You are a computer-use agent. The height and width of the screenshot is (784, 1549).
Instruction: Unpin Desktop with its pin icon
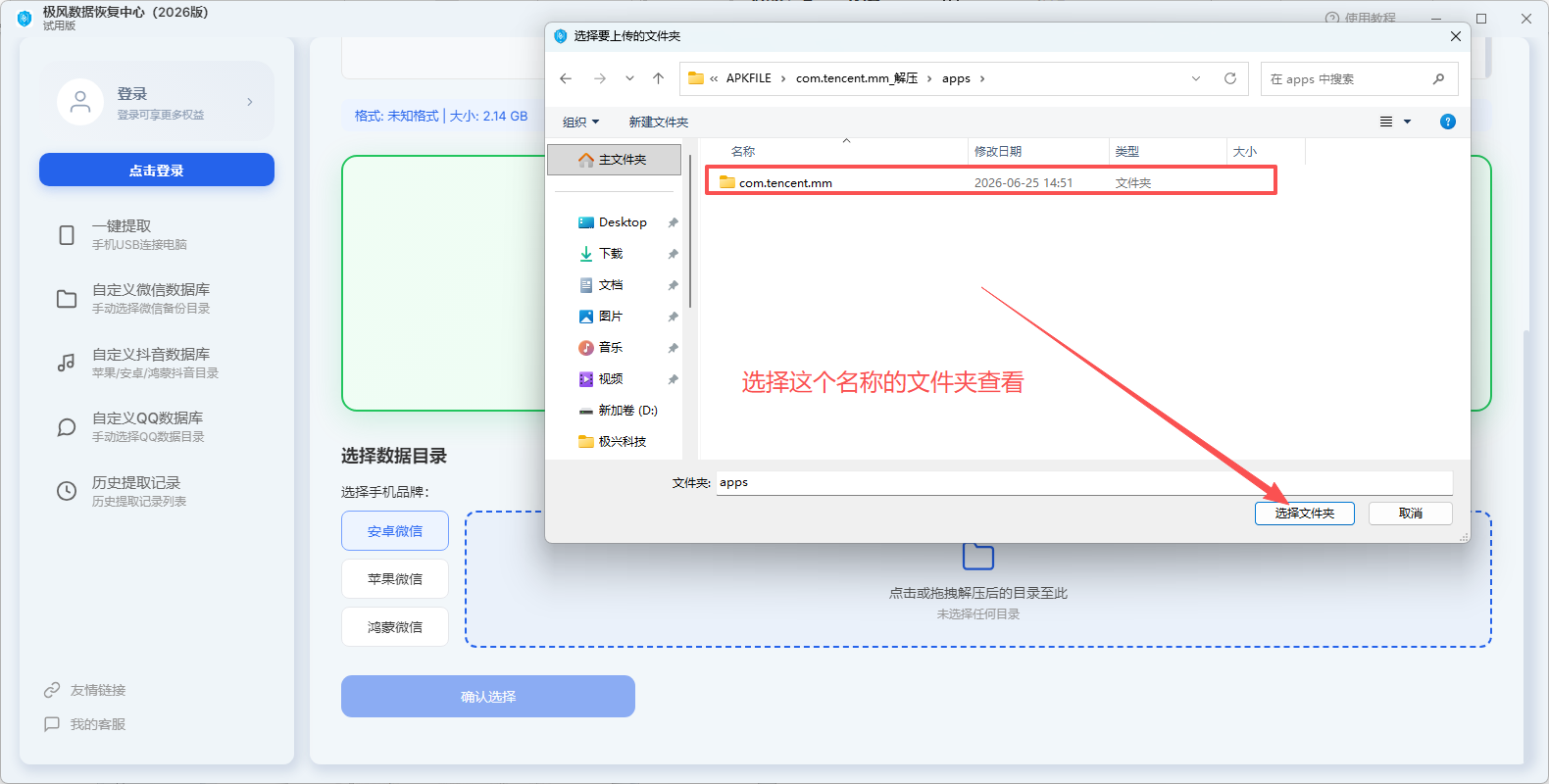pos(673,222)
